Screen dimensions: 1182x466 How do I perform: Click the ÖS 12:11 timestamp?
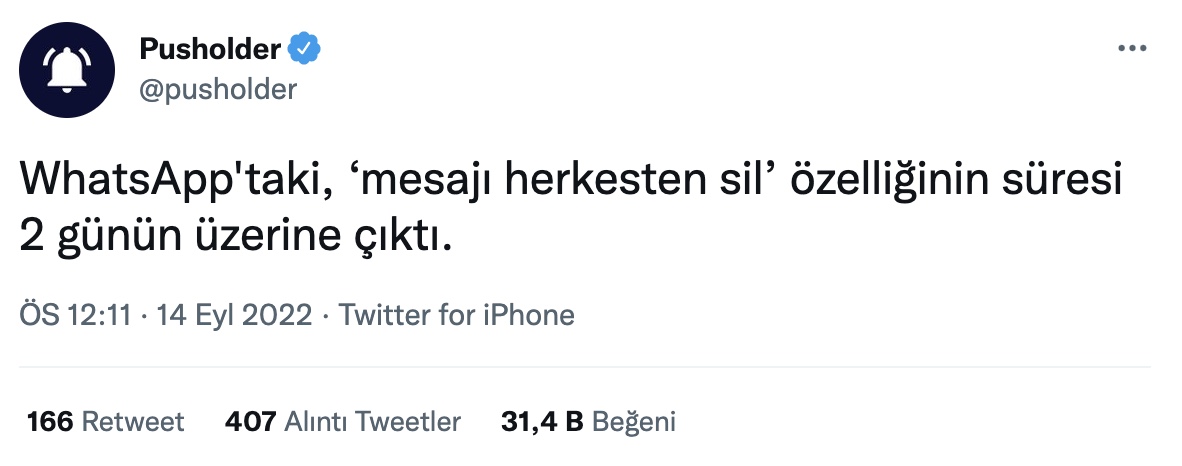[x=75, y=314]
